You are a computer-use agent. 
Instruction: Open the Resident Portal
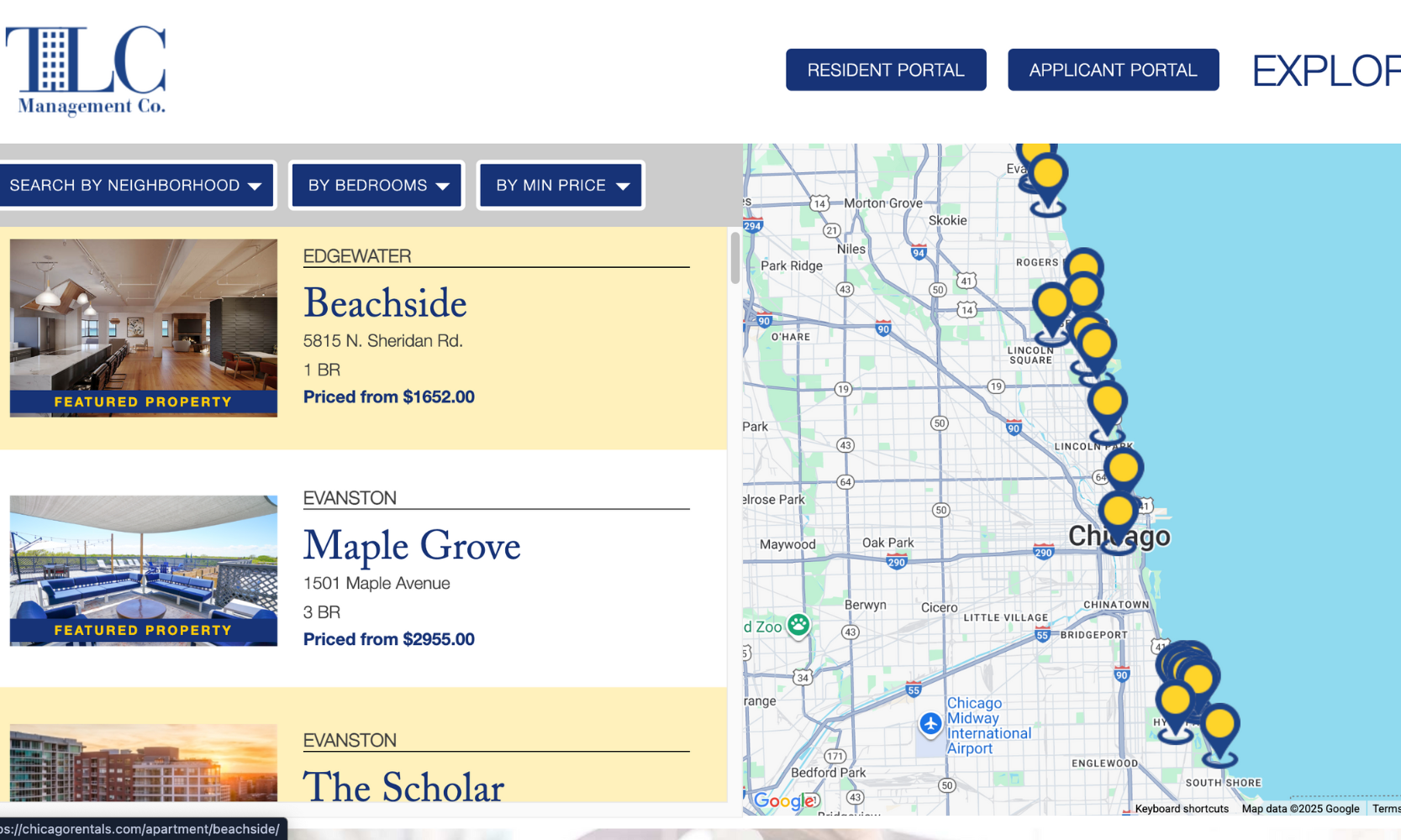(x=886, y=70)
